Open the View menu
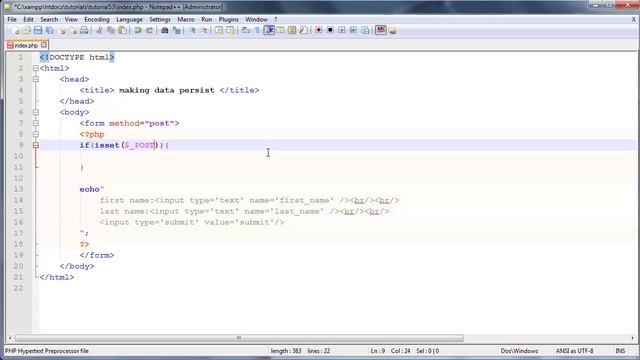This screenshot has width=640, height=360. tap(71, 20)
